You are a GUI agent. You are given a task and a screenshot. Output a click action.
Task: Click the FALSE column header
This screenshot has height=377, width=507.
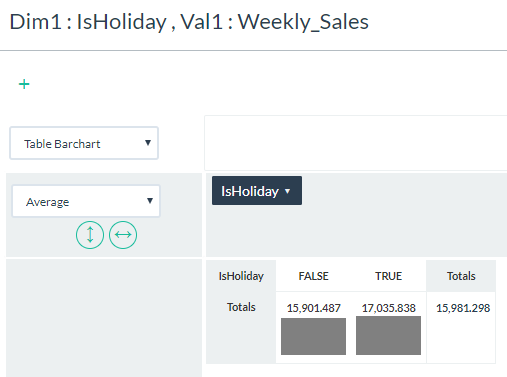(313, 276)
